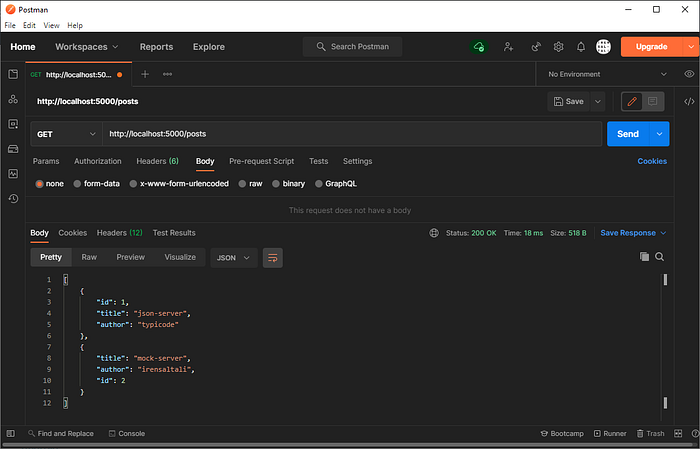Screen dimensions: 700x449
Task: Open the No Environment selector
Action: pos(607,74)
